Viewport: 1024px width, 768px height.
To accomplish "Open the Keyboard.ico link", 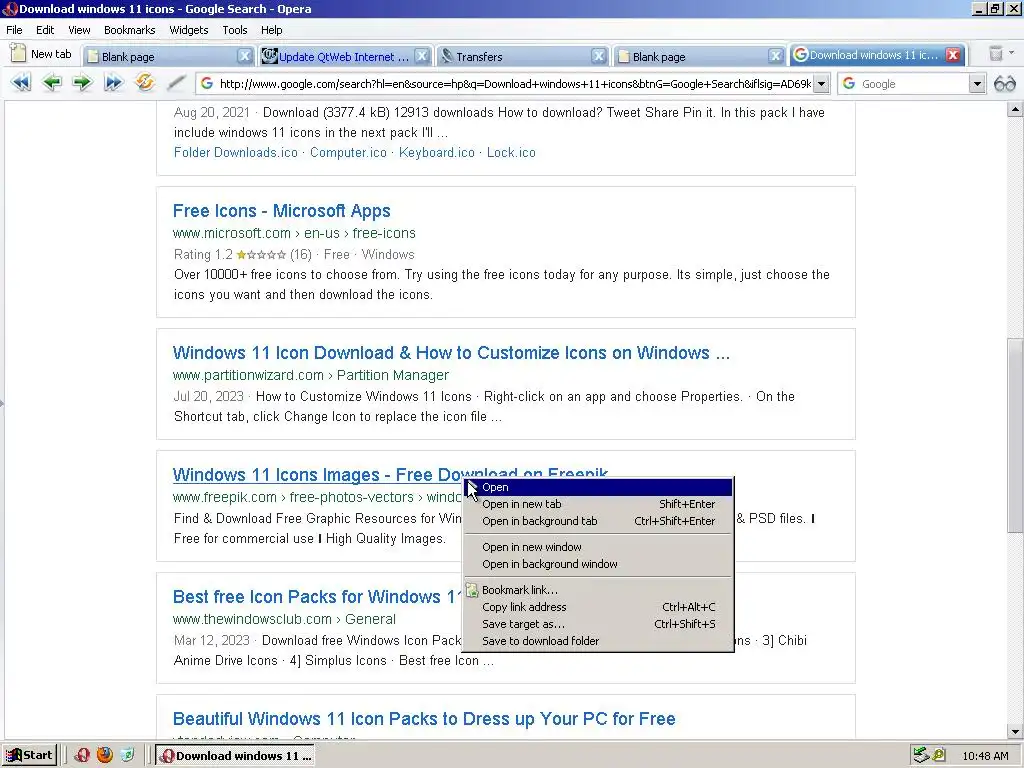I will click(436, 152).
